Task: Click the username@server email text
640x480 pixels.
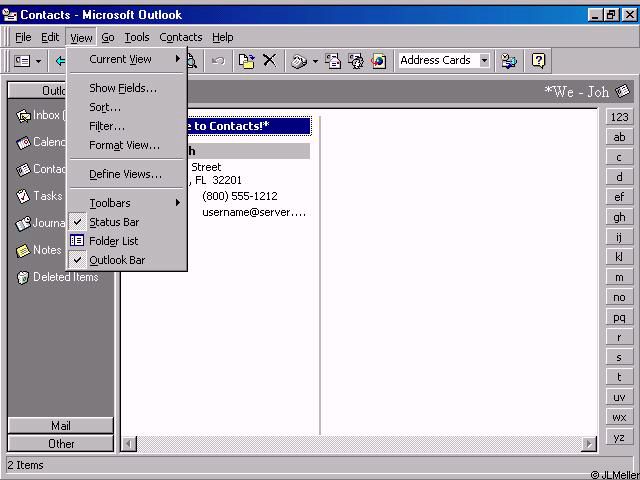Action: [254, 213]
